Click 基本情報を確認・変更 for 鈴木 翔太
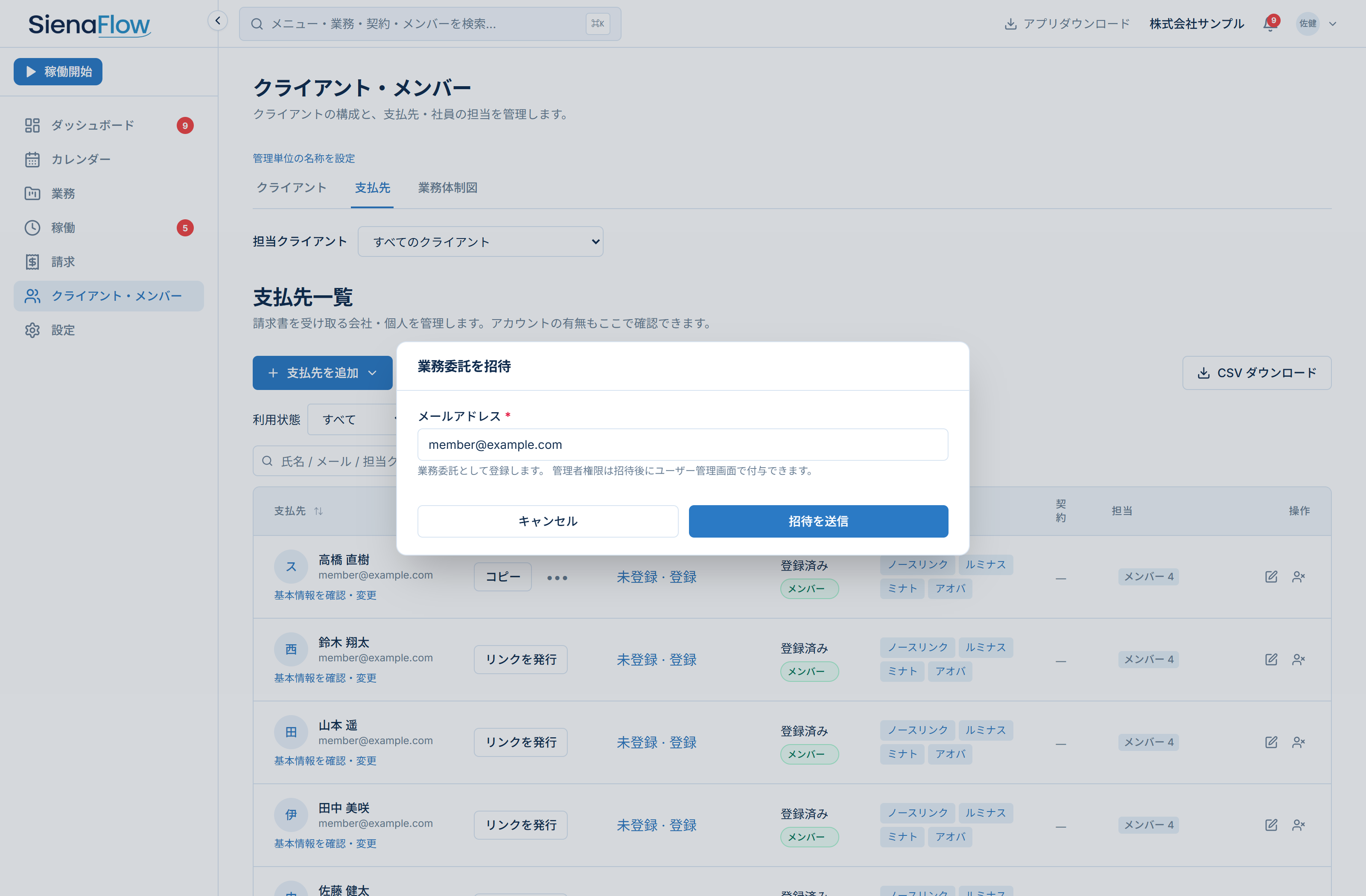 click(x=325, y=678)
